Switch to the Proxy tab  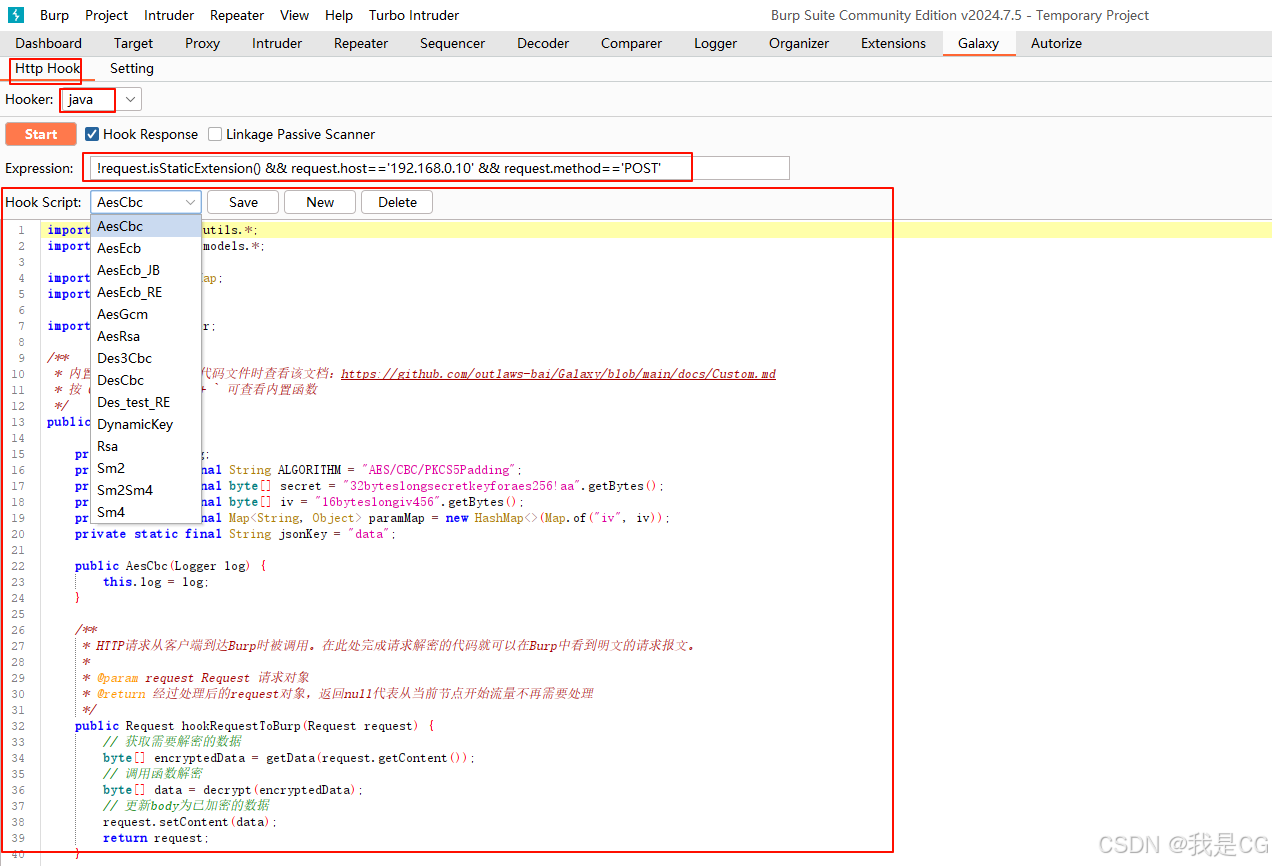(x=203, y=43)
